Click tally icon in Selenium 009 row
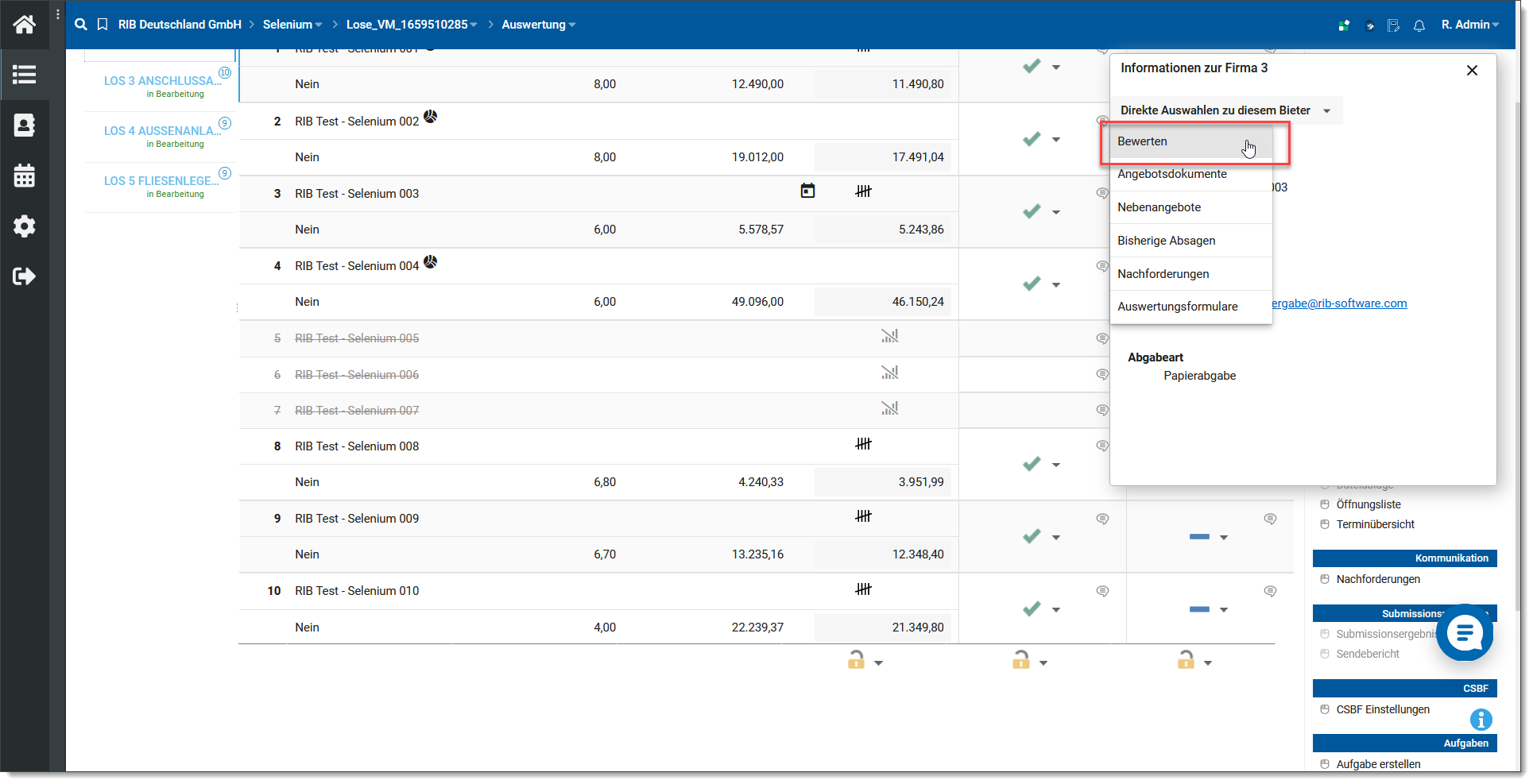This screenshot has width=1533, height=784. point(864,516)
